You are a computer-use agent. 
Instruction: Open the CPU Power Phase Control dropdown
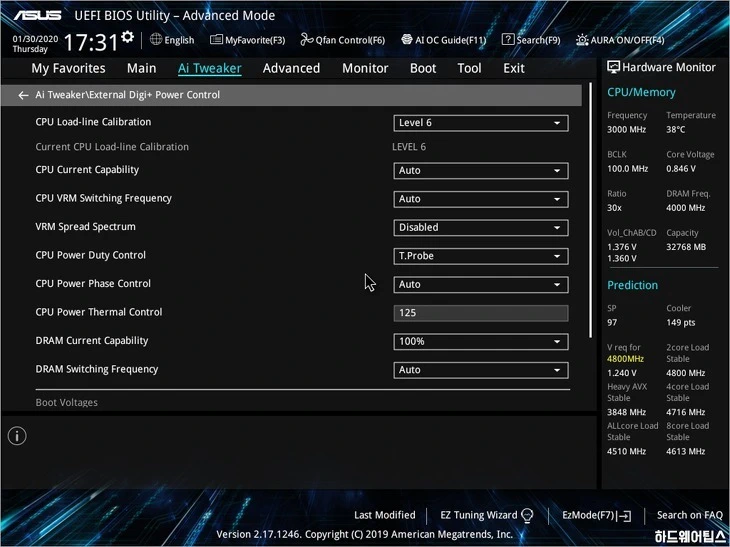point(480,284)
